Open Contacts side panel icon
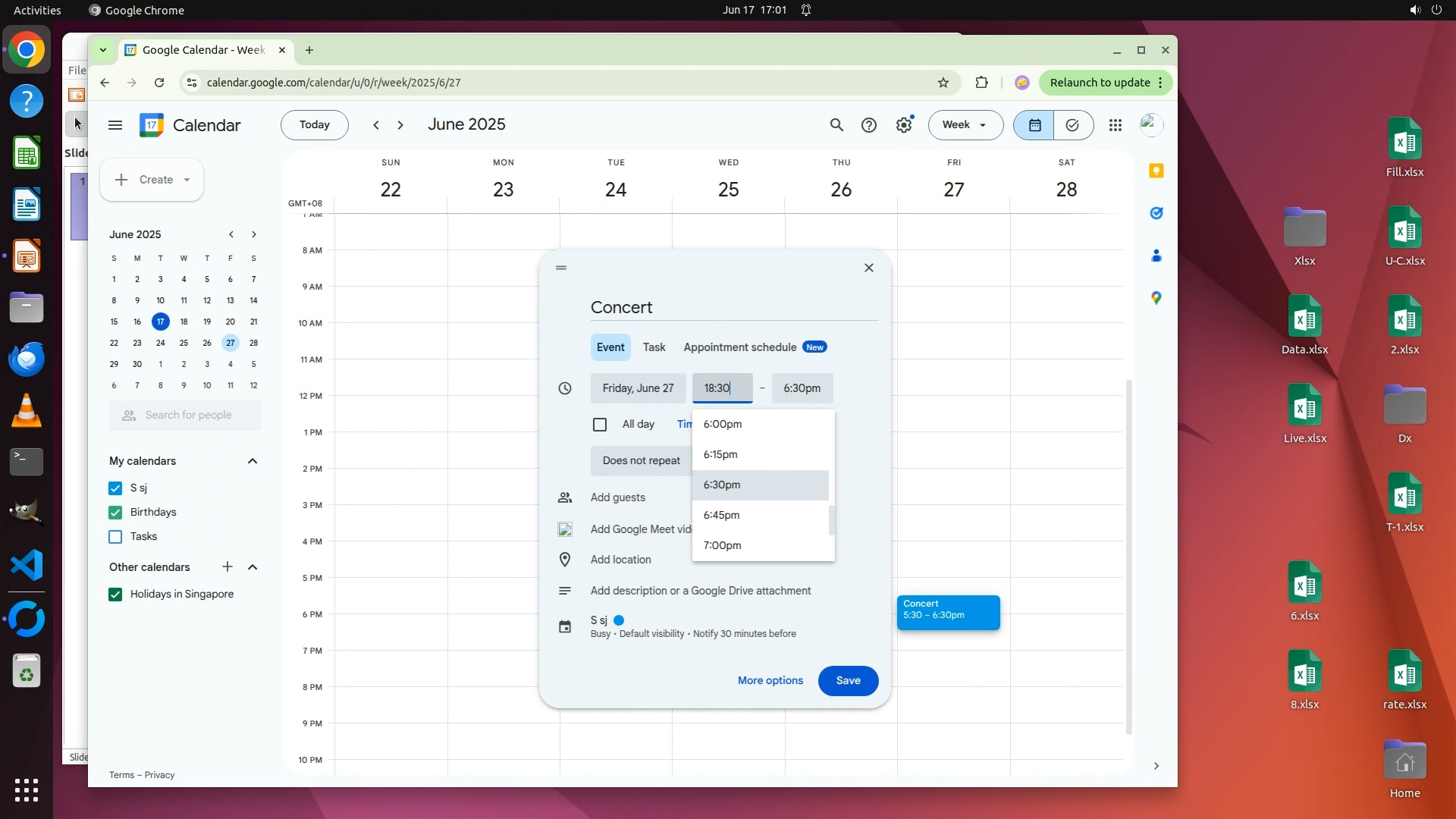 (x=1156, y=256)
